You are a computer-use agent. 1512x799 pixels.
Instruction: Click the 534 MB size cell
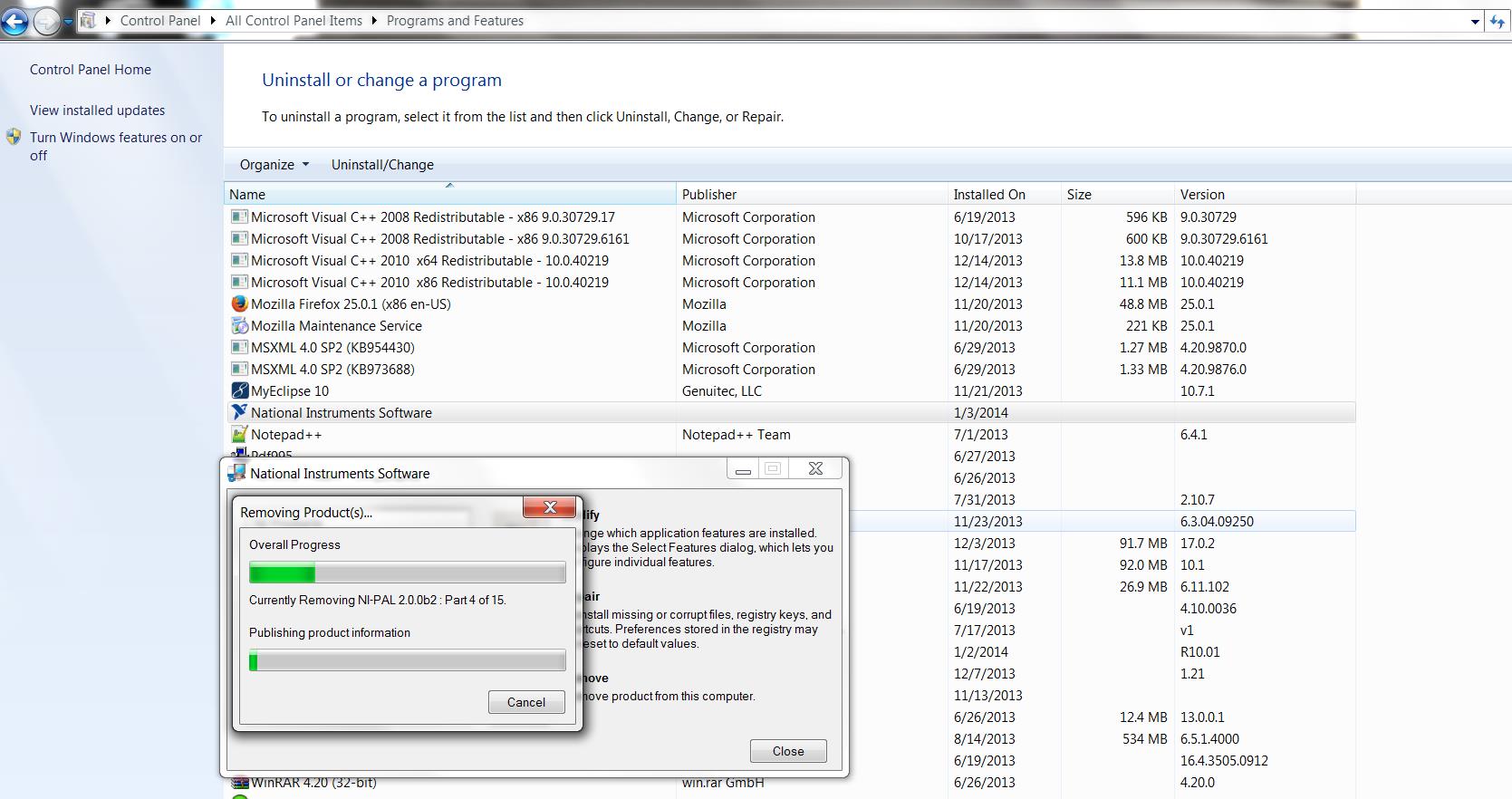[x=1145, y=739]
